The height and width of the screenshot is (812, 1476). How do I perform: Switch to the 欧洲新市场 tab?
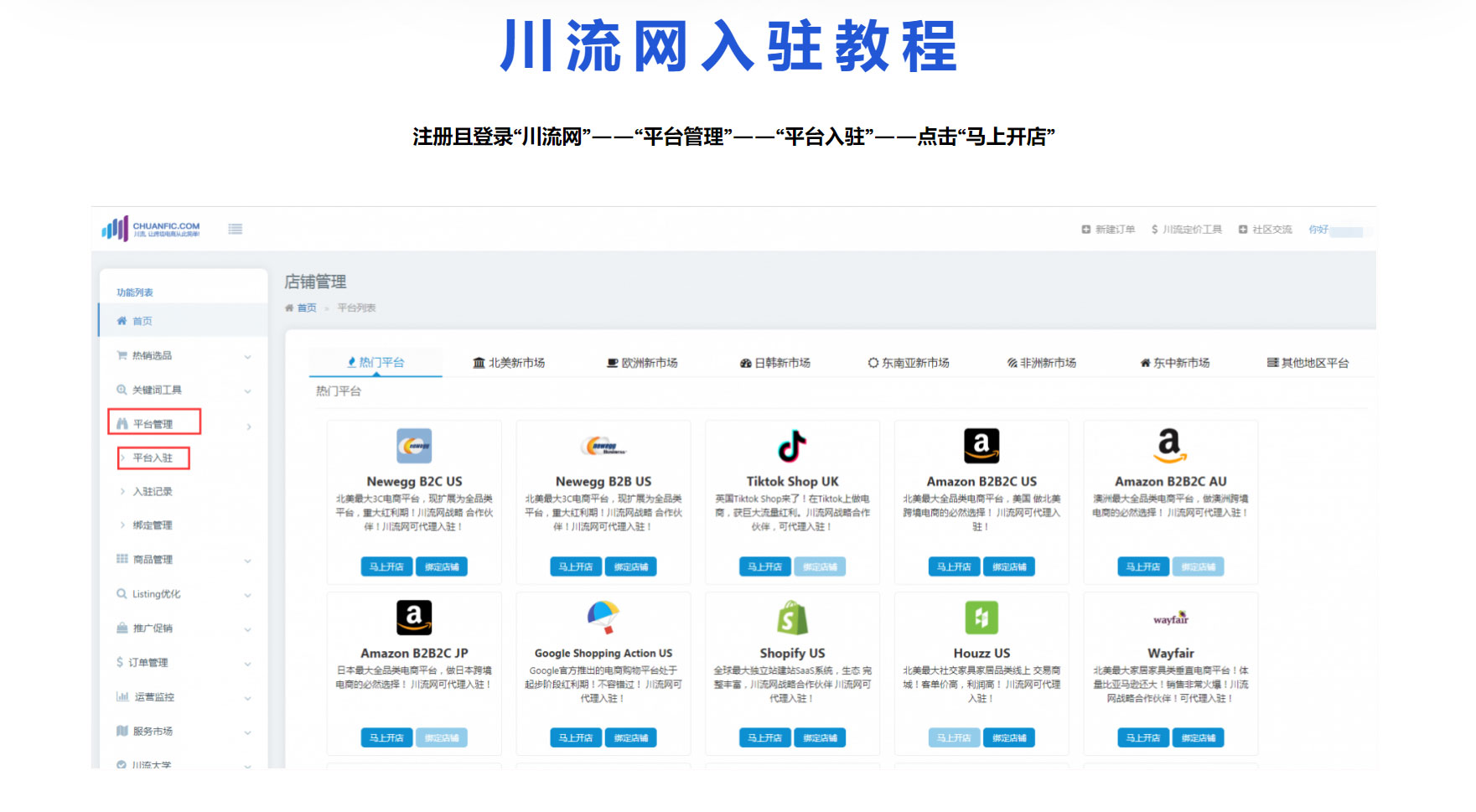click(642, 362)
